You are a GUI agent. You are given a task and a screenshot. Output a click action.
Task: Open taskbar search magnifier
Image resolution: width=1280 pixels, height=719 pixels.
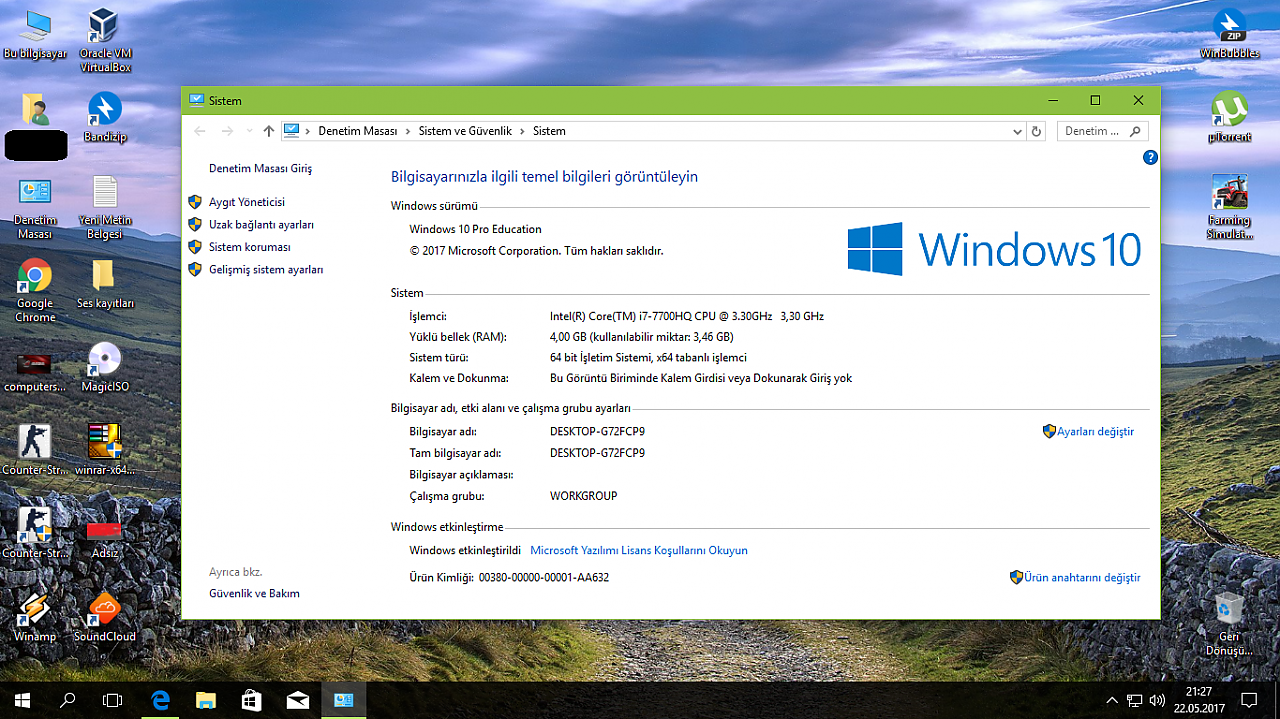(x=68, y=700)
